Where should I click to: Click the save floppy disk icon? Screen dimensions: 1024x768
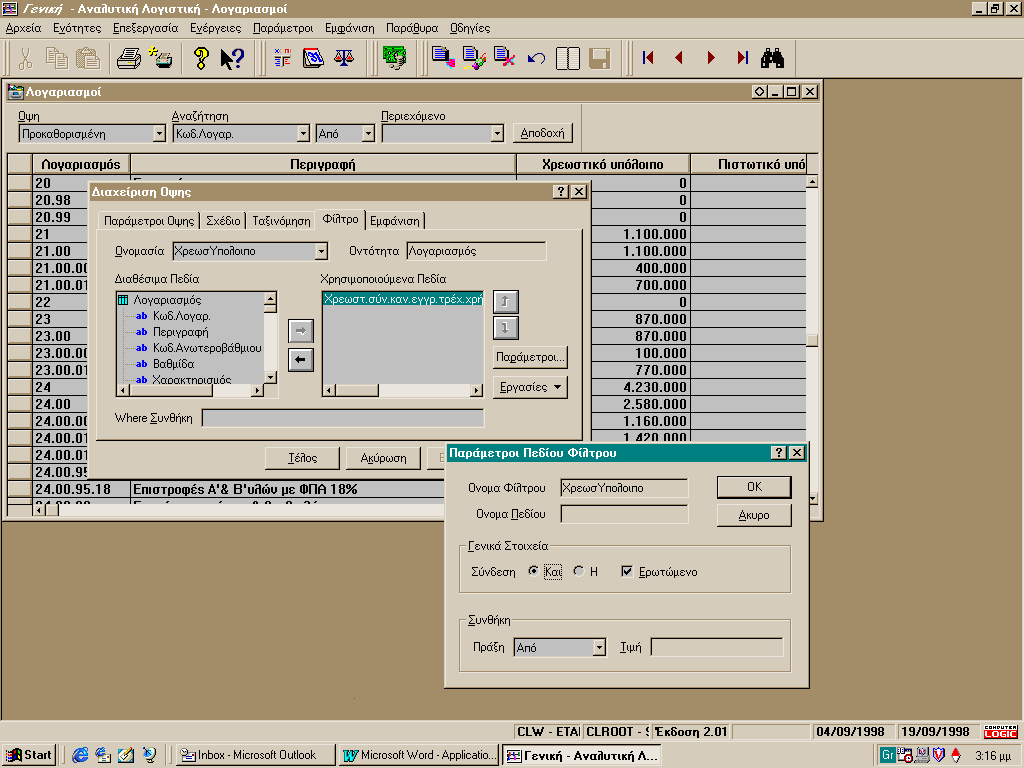coord(599,59)
